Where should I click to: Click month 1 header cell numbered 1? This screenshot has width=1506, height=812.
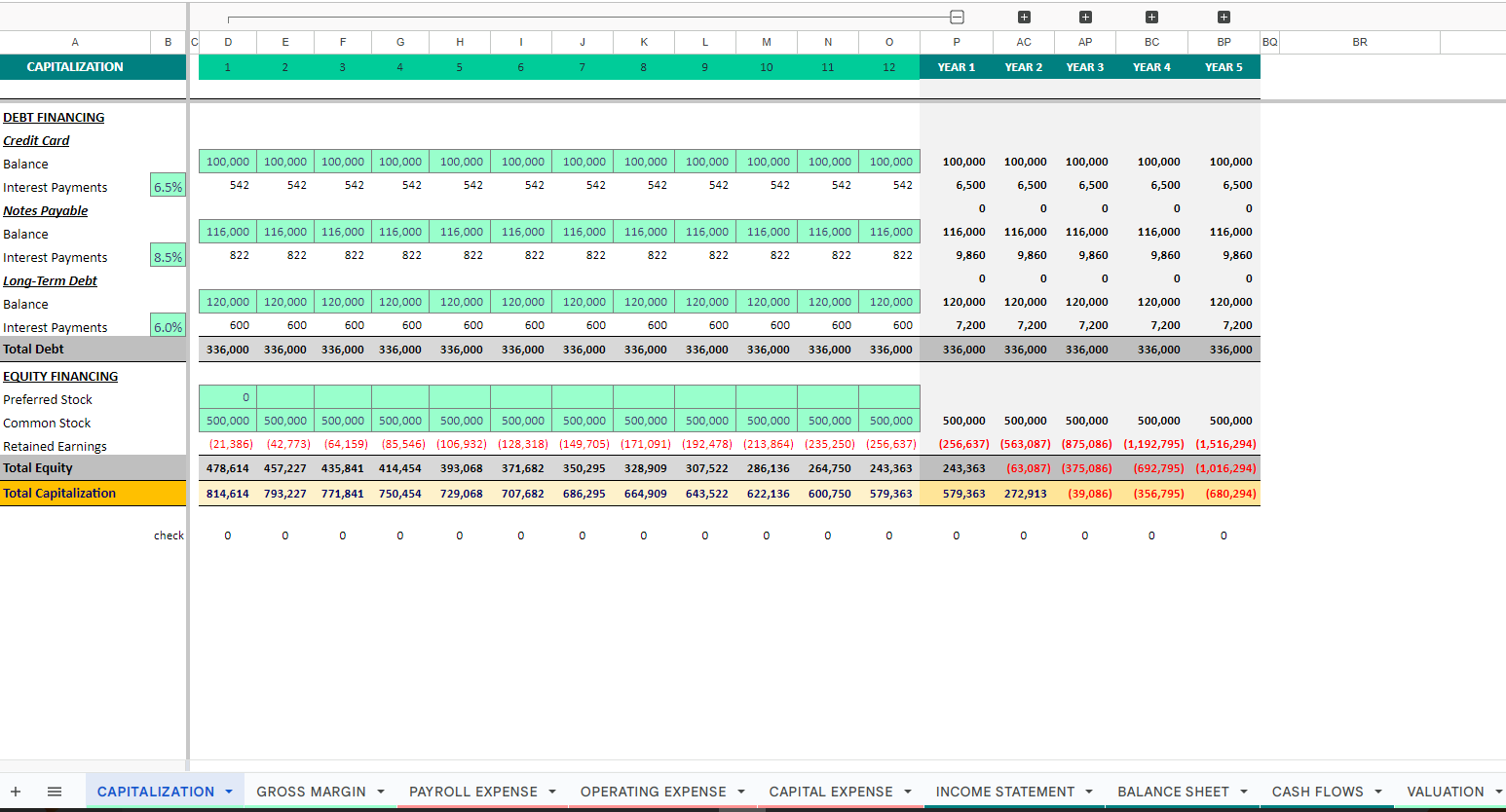click(228, 67)
